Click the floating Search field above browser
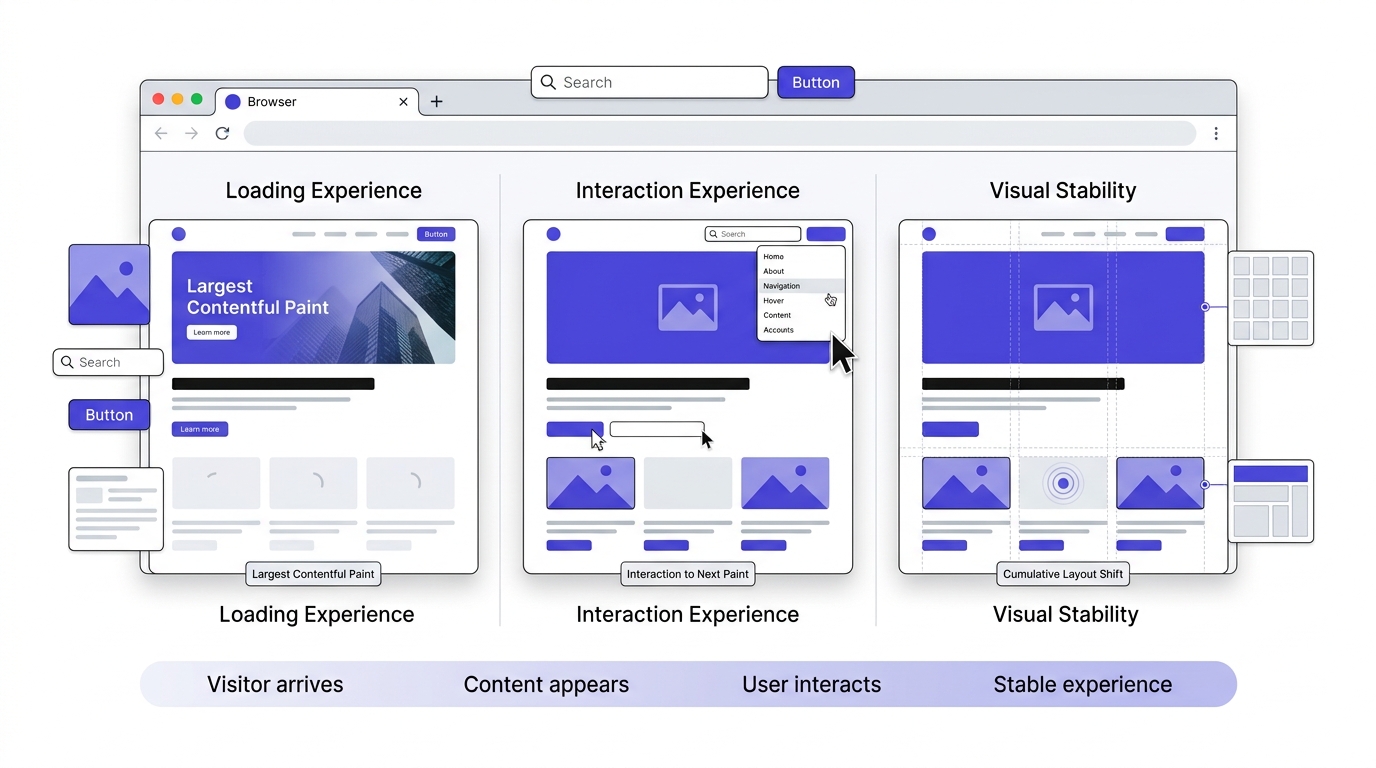 [x=650, y=82]
